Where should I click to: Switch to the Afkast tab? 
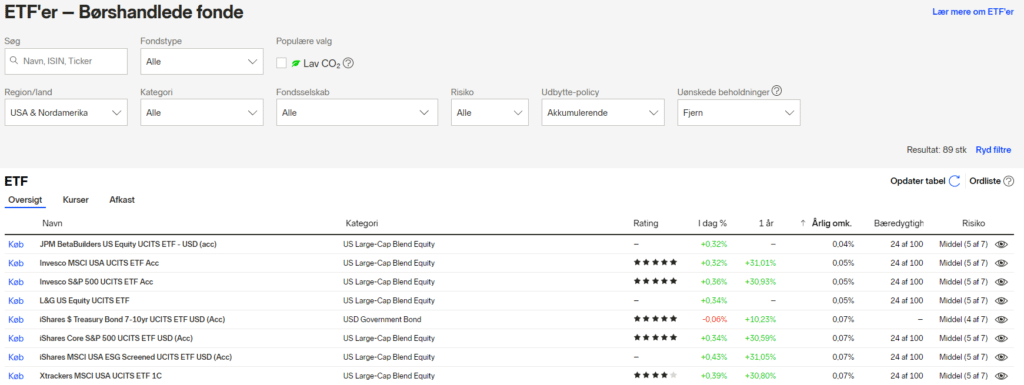pyautogui.click(x=122, y=200)
